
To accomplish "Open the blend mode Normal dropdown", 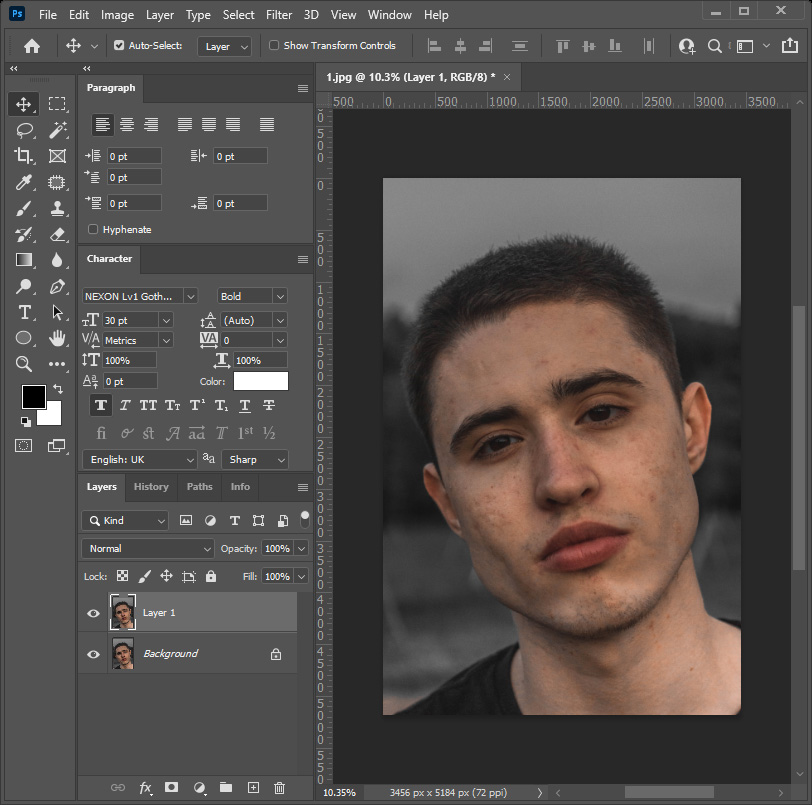I will tap(148, 549).
